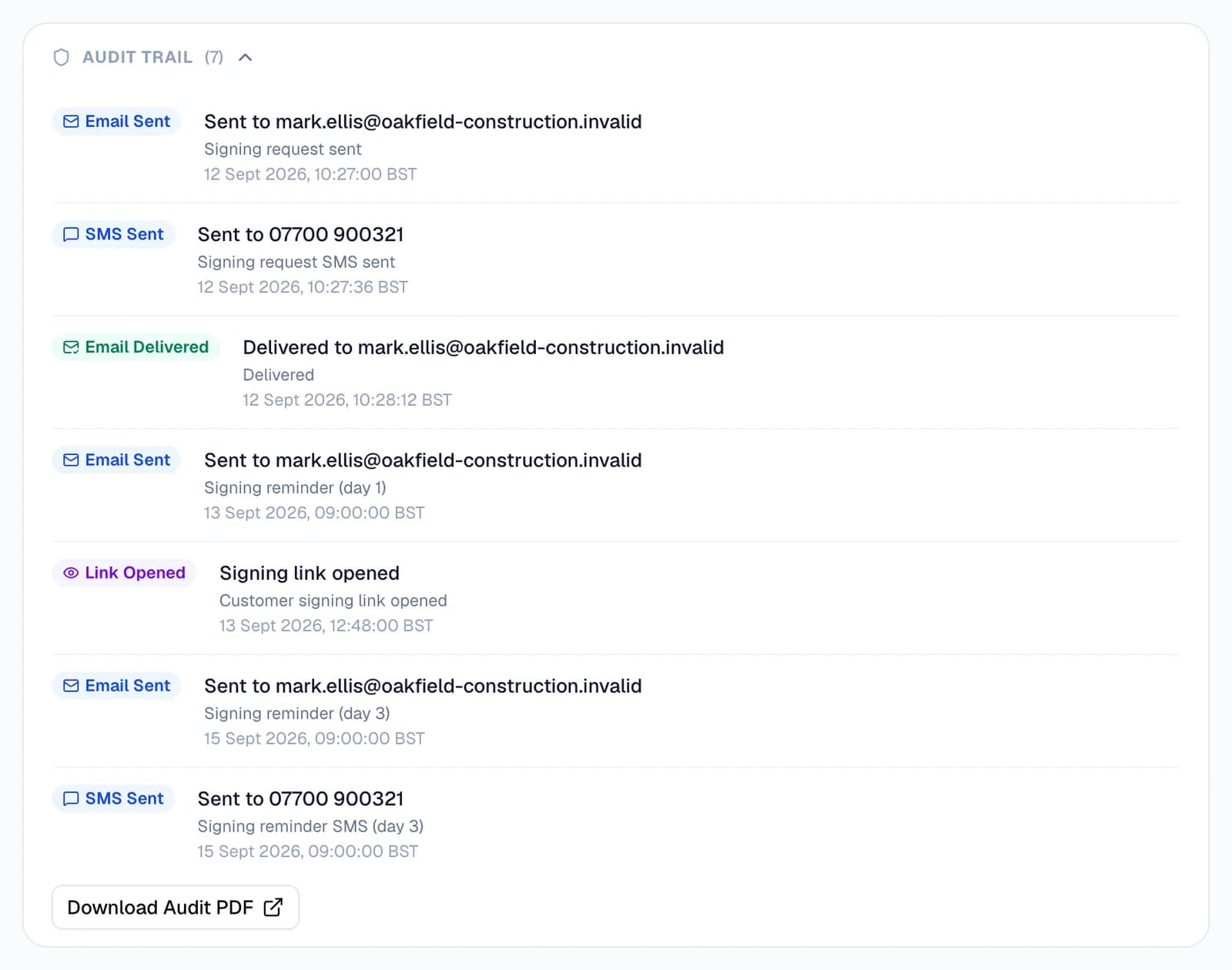Screen dimensions: 1232x970
Task: Click timestamp 13 Sept 2026, 12:48:00 BST
Action: click(326, 625)
